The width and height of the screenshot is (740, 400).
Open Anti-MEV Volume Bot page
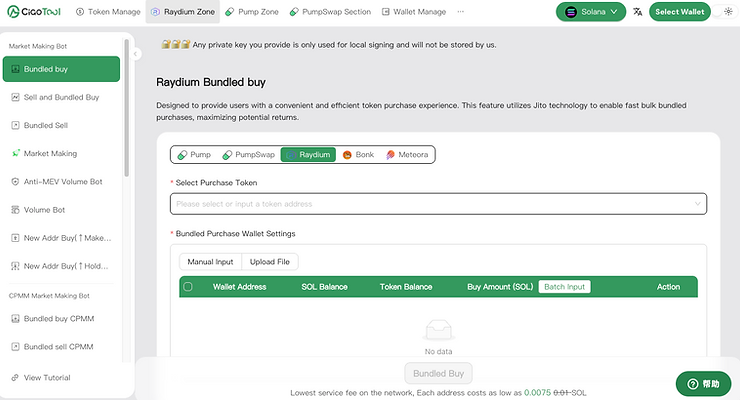coord(61,182)
